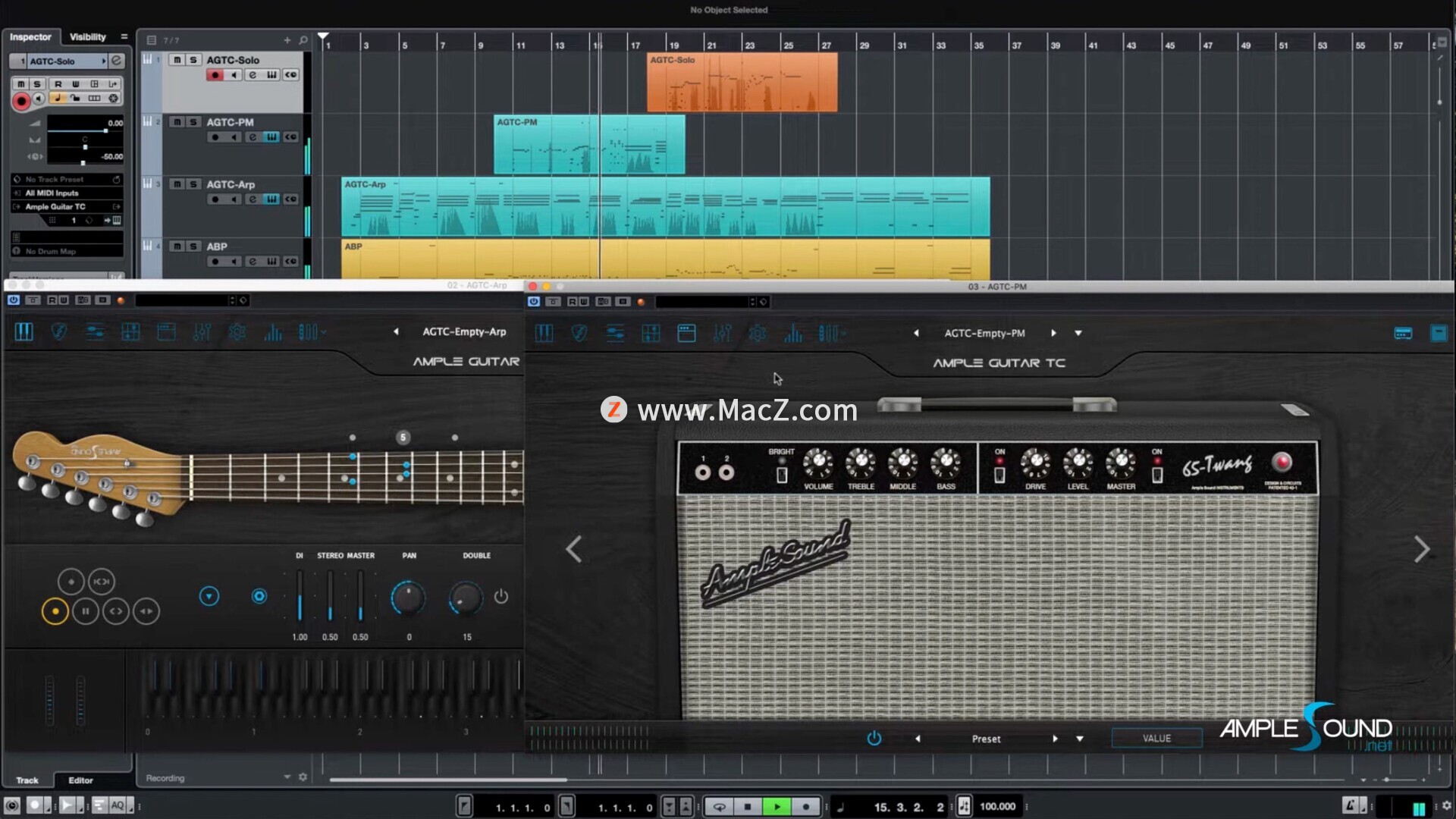Open Inspector setup menu icon
1456x819 pixels.
coord(124,36)
